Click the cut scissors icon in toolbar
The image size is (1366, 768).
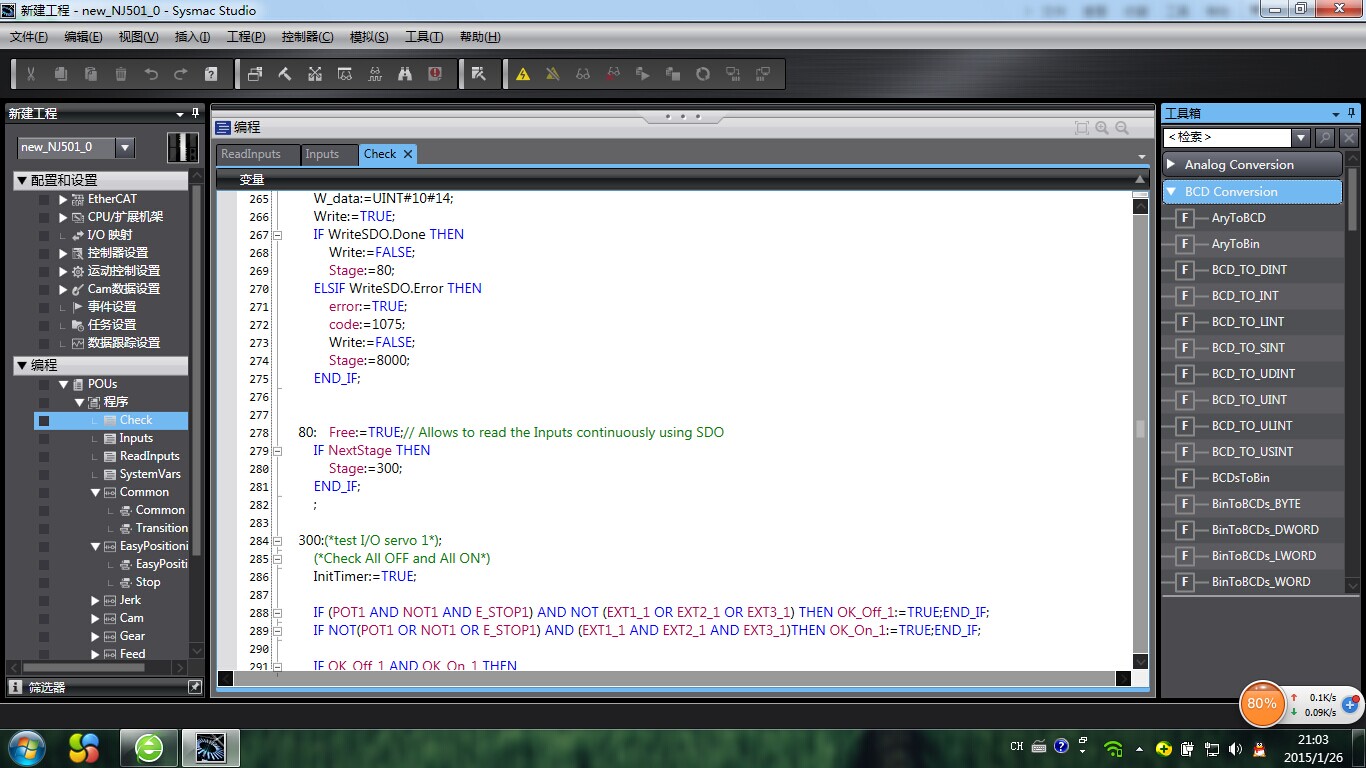(31, 74)
